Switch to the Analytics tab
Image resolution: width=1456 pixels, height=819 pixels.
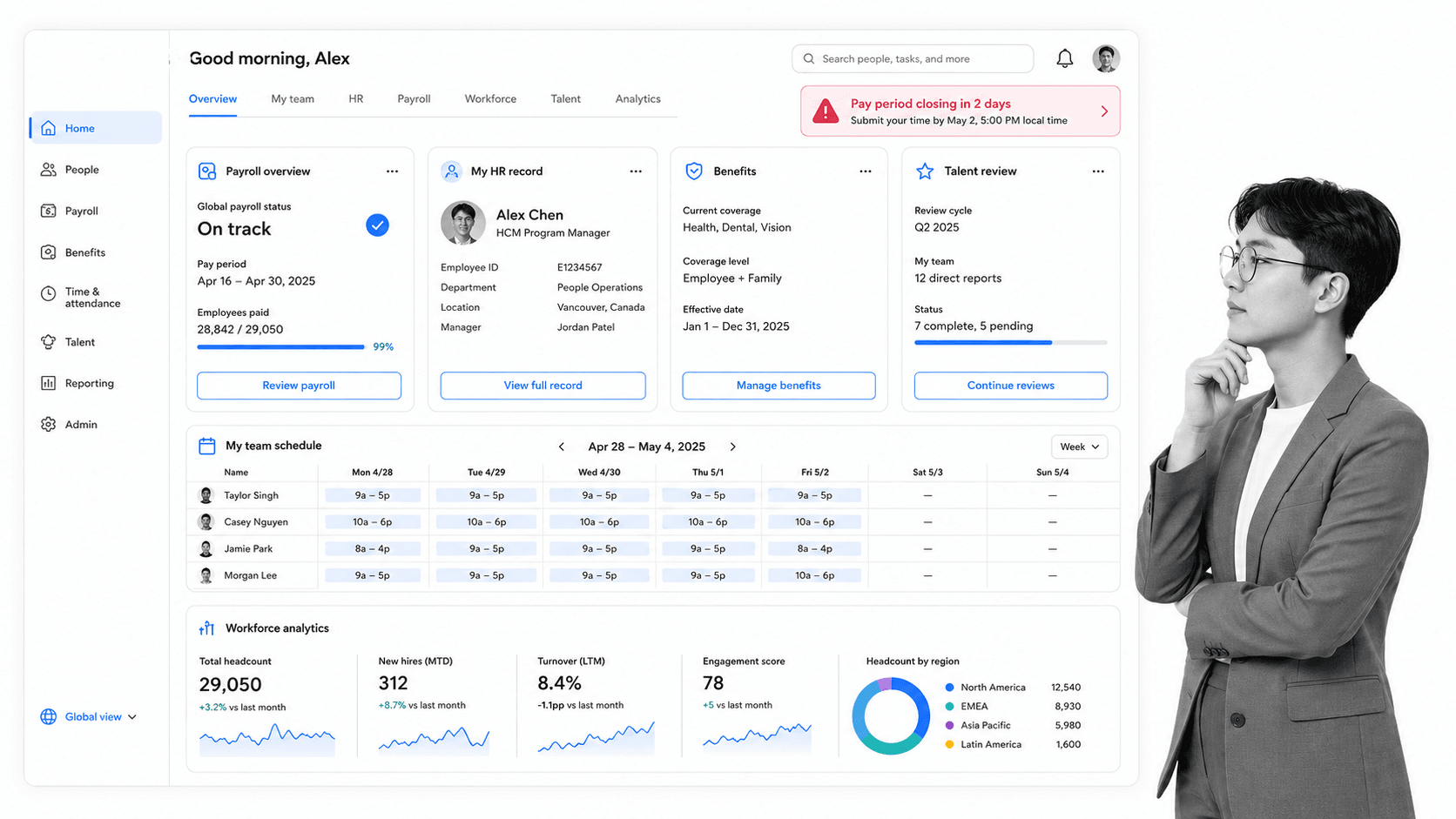638,99
